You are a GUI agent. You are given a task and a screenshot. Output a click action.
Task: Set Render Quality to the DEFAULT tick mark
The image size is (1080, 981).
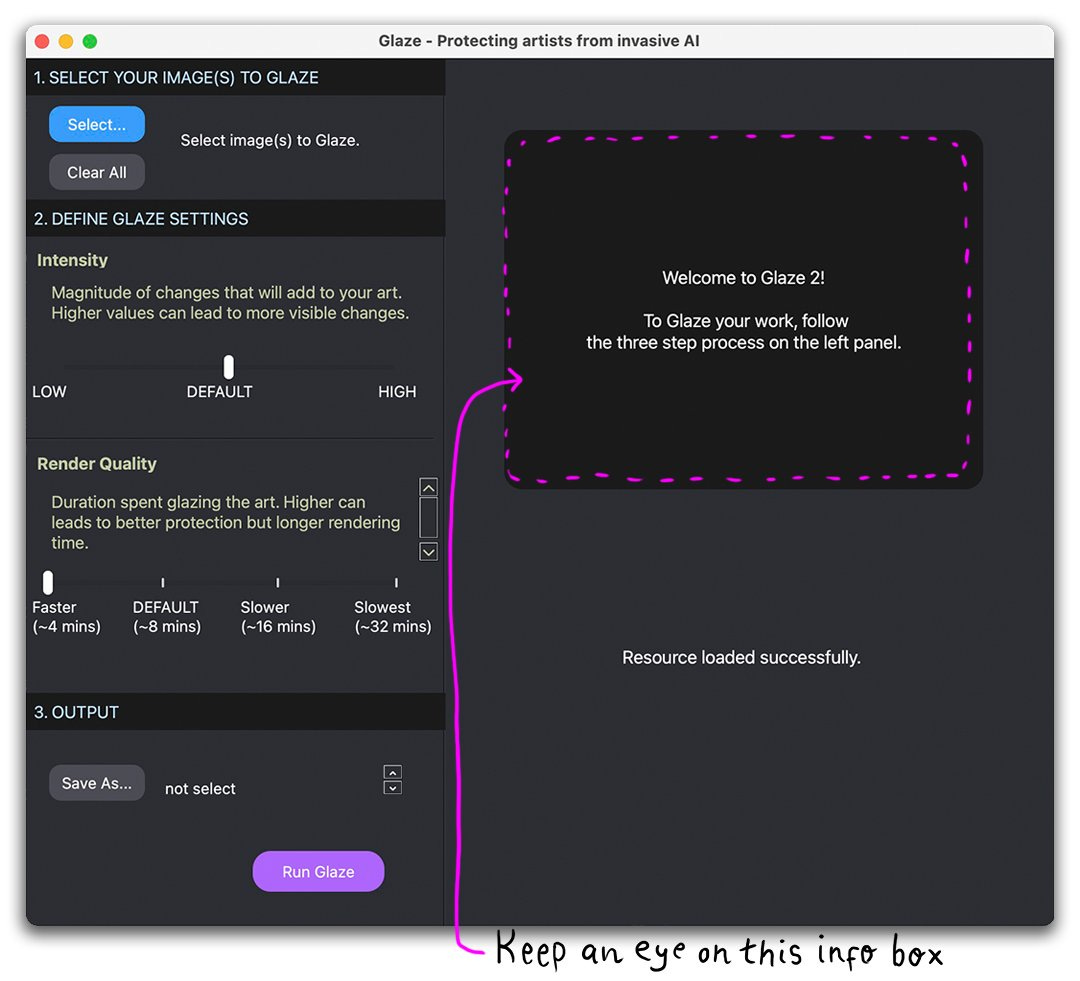[163, 583]
